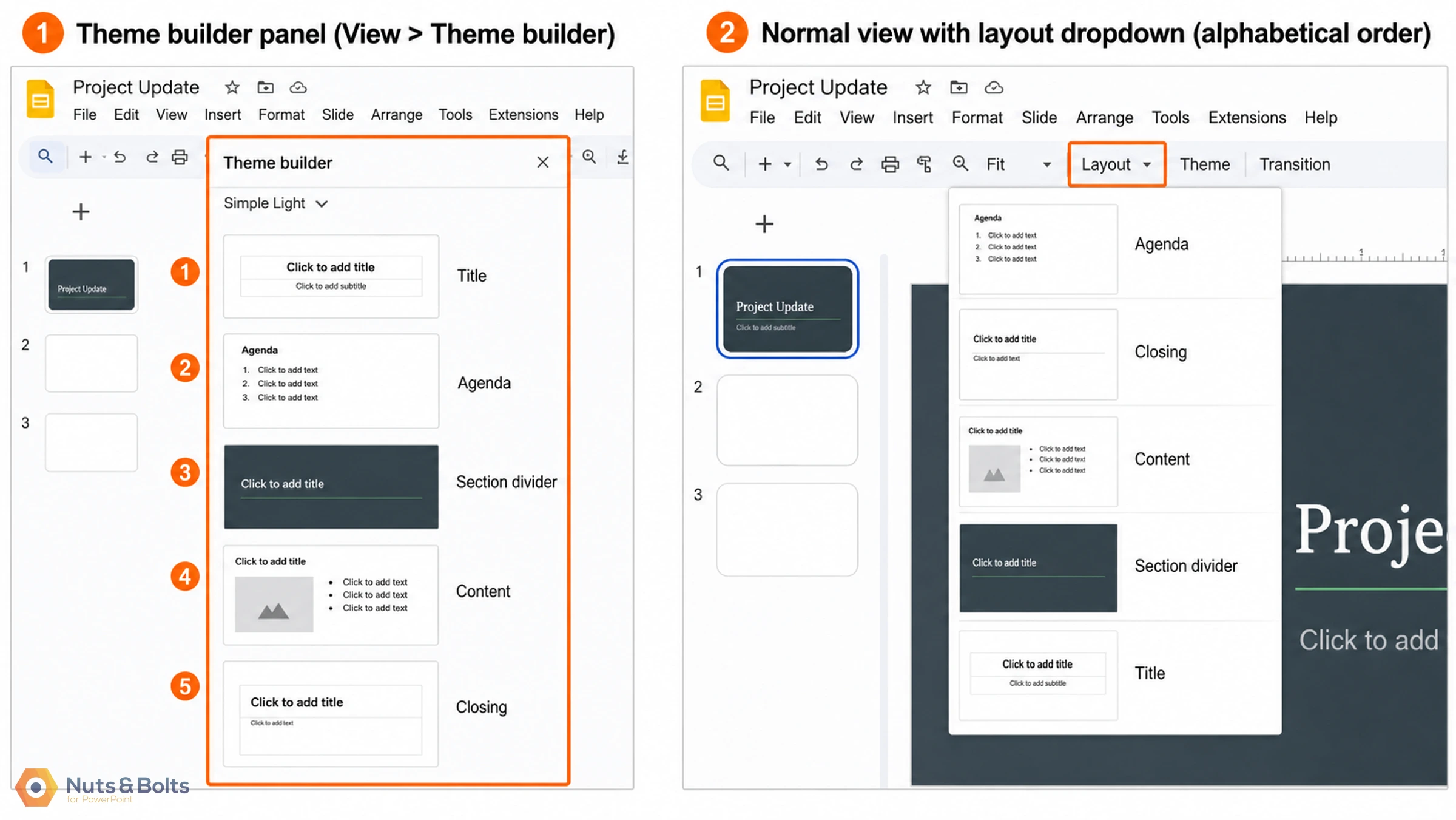Open the Format menu in right window
The width and height of the screenshot is (1456, 820).
(x=977, y=117)
